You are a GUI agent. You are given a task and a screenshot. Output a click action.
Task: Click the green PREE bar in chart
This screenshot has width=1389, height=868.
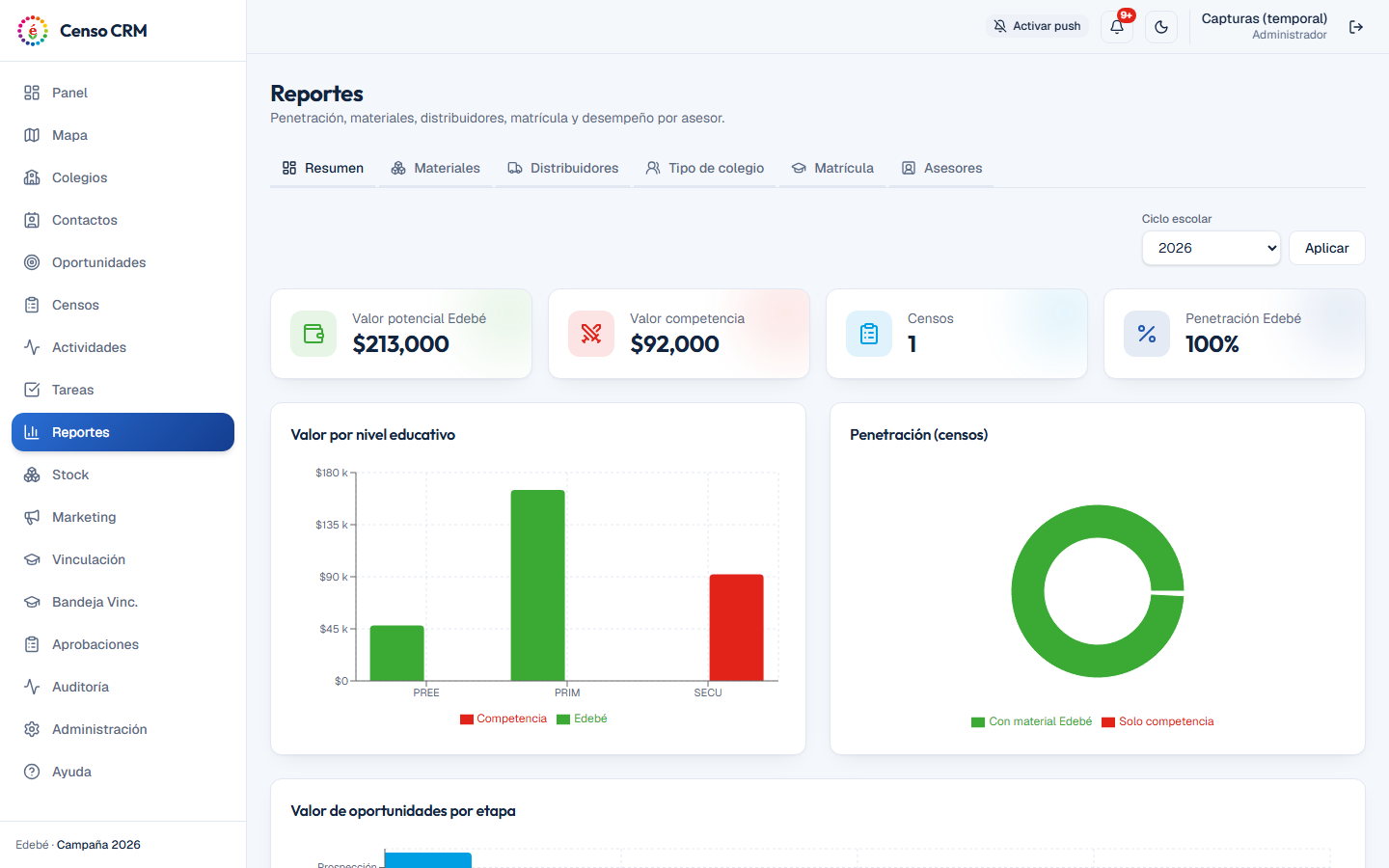point(397,654)
